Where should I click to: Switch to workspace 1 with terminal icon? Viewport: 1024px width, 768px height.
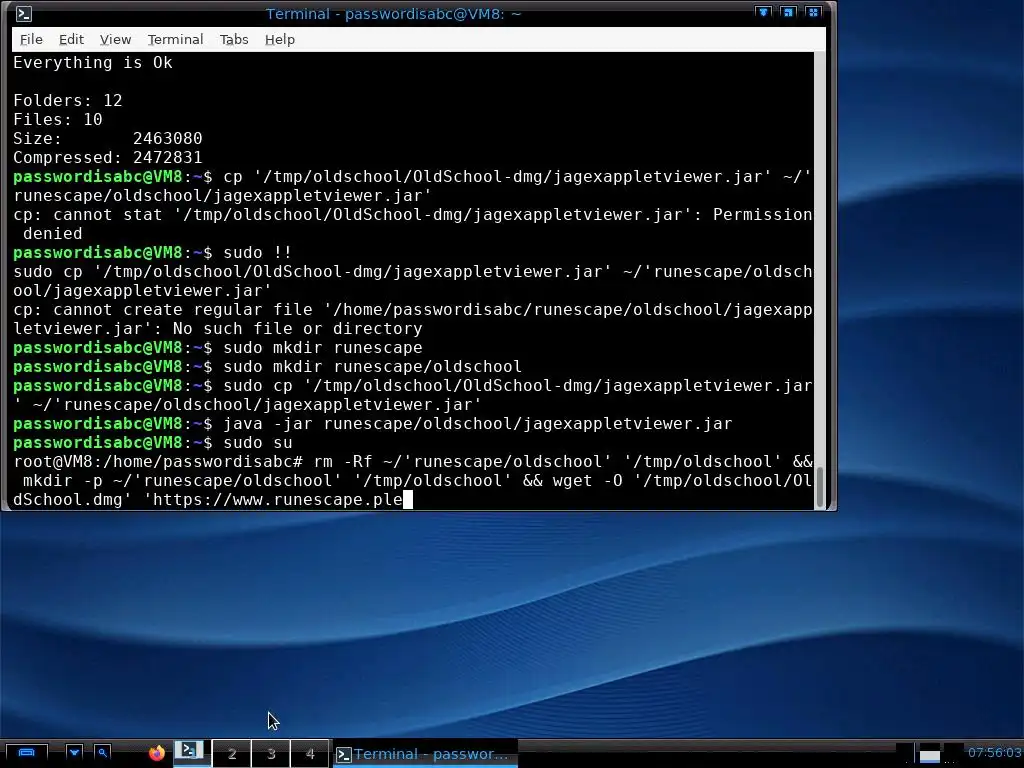coord(191,752)
